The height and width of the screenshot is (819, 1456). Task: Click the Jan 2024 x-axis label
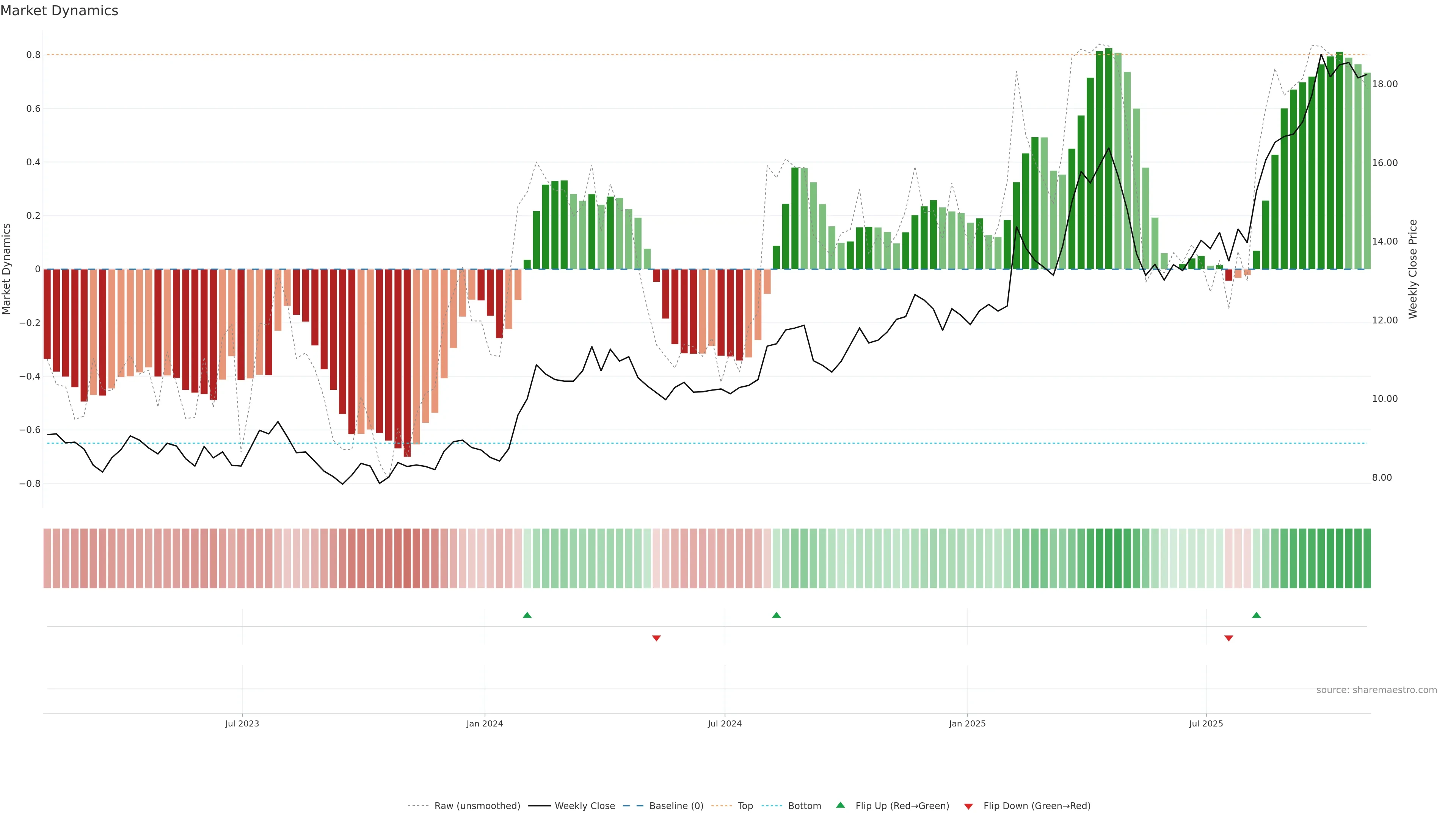tap(485, 723)
